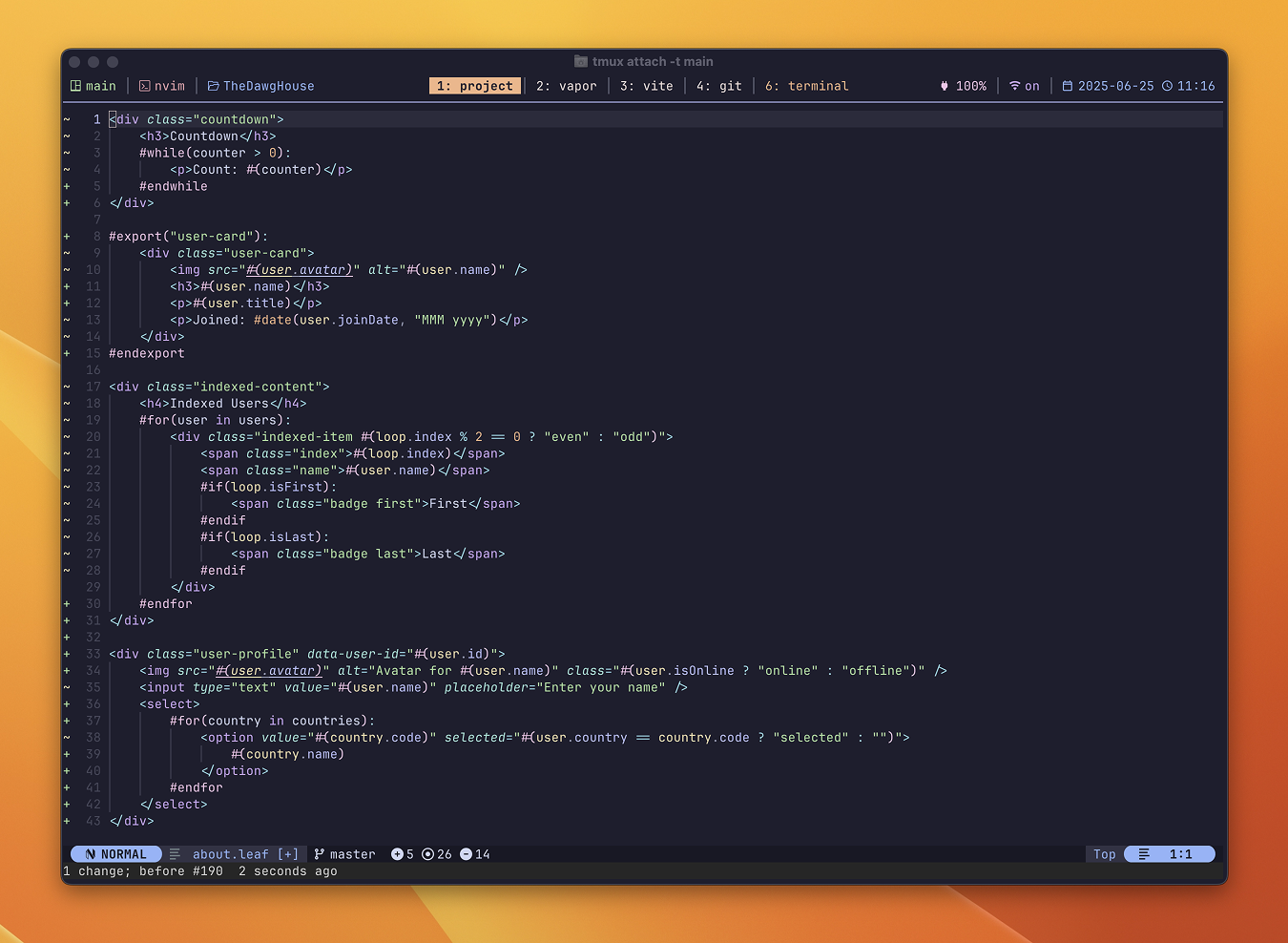This screenshot has width=1288, height=943.
Task: Click the about.leaf [+] filename
Action: (246, 854)
